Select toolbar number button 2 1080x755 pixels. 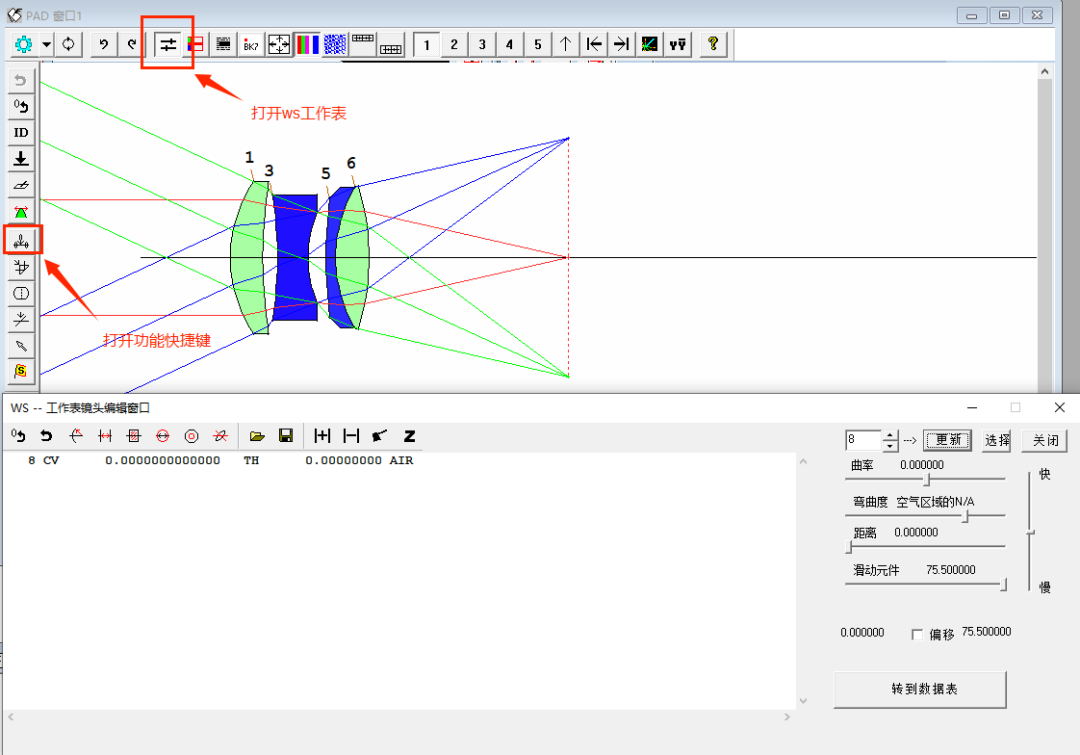pyautogui.click(x=454, y=45)
